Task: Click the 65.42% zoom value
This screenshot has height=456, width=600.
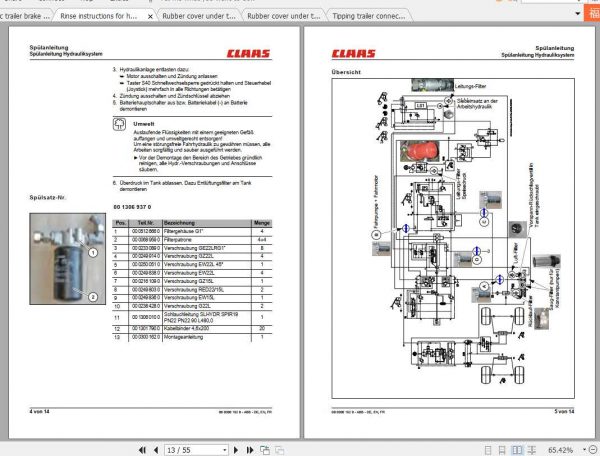Action: tap(561, 450)
